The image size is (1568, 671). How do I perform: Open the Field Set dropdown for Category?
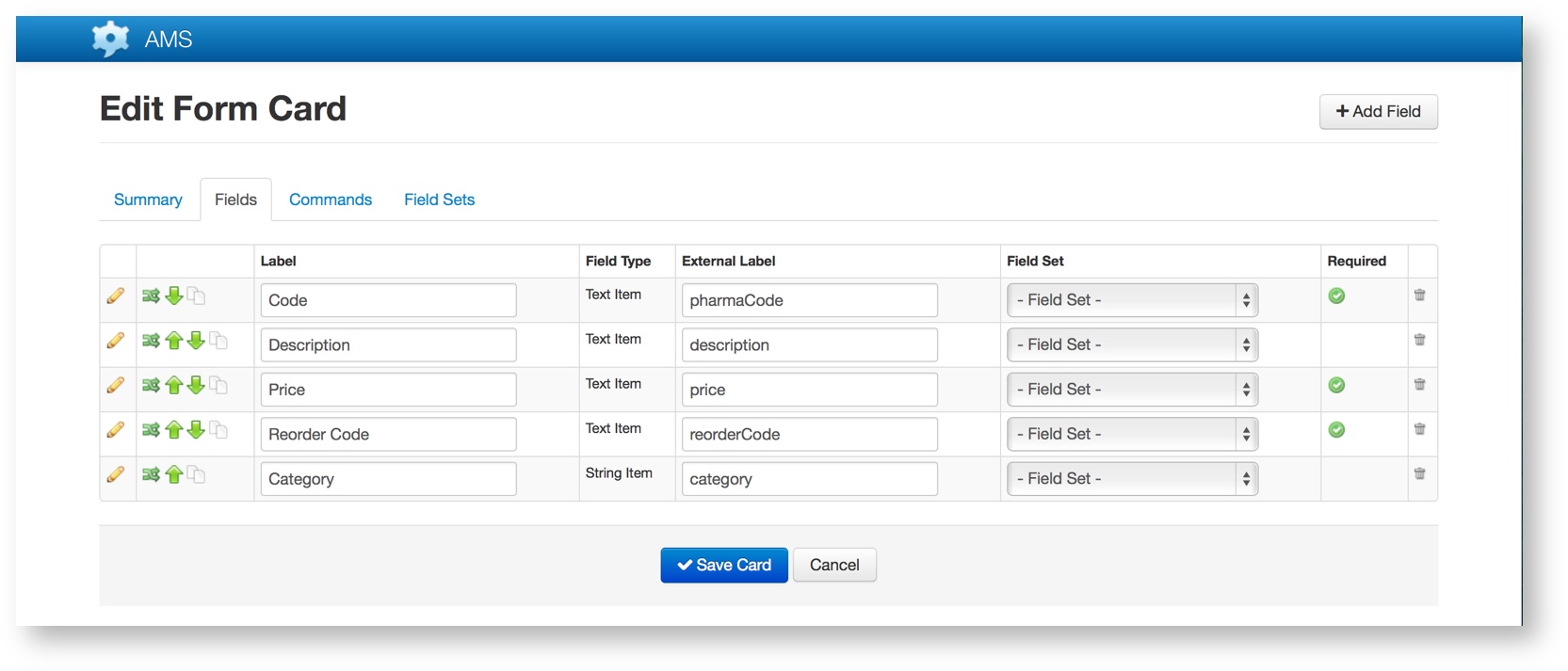coord(1132,479)
